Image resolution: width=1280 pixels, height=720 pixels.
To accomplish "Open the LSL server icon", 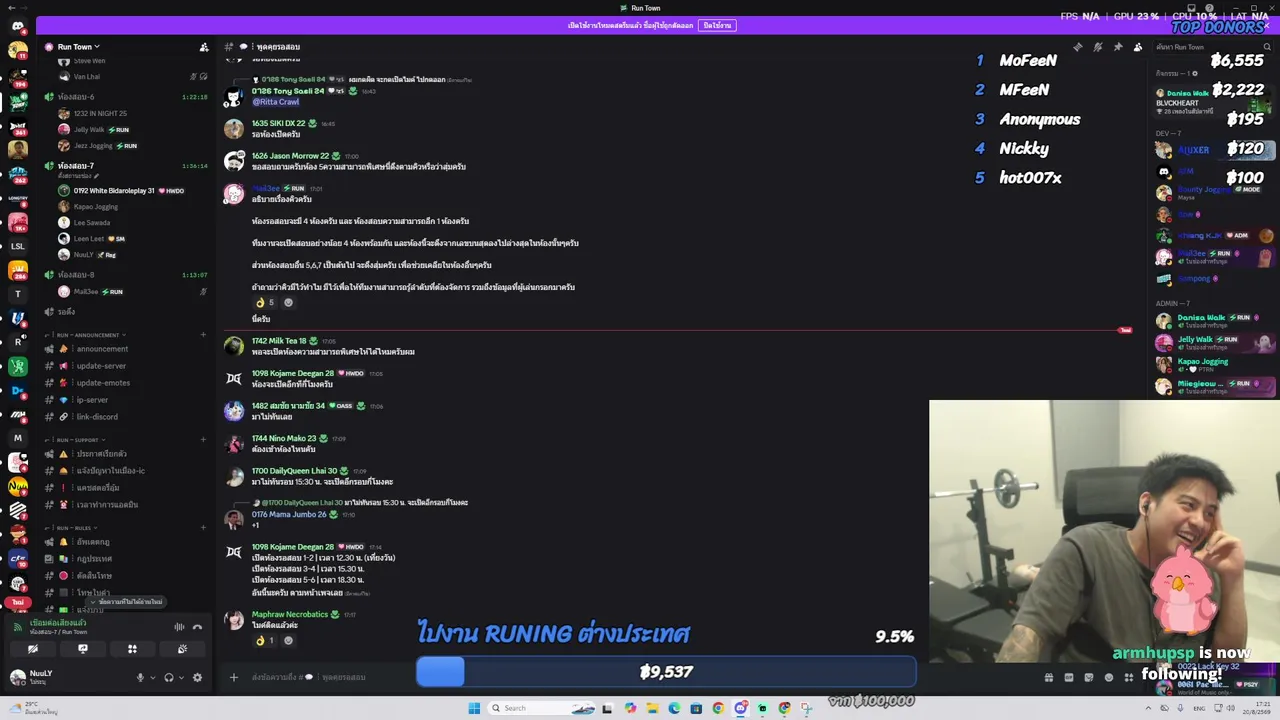I will click(17, 246).
